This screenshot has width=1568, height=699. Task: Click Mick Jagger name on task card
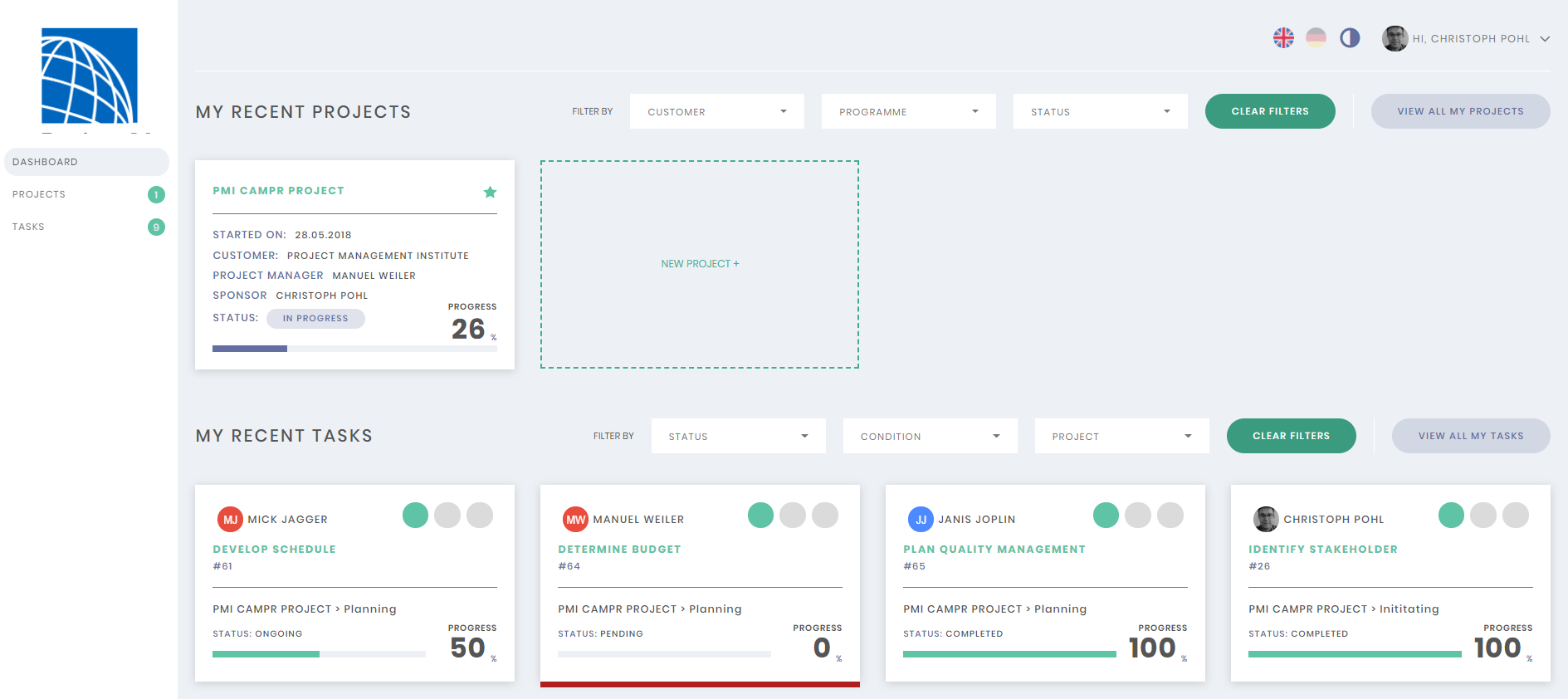[x=288, y=520]
